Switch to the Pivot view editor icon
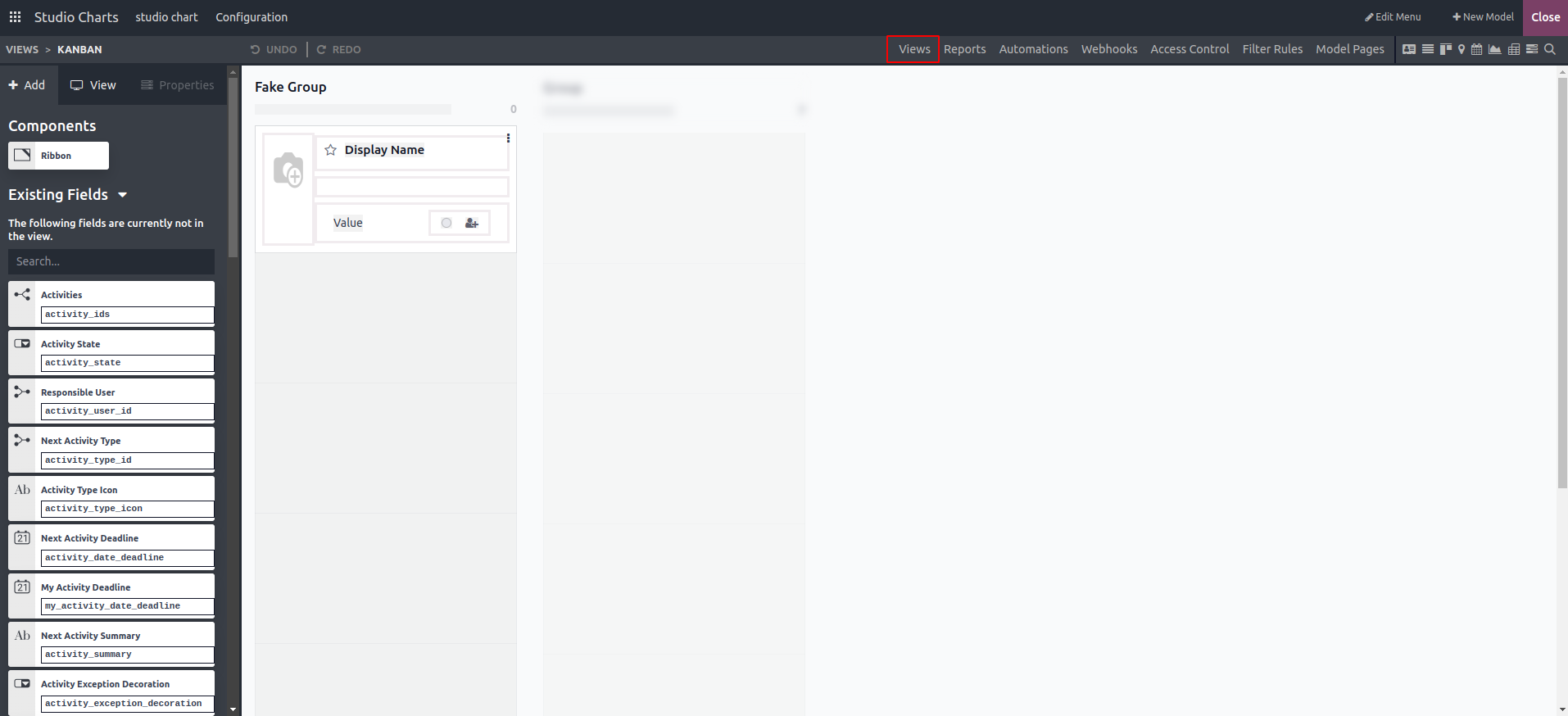This screenshot has width=1568, height=716. [1514, 49]
